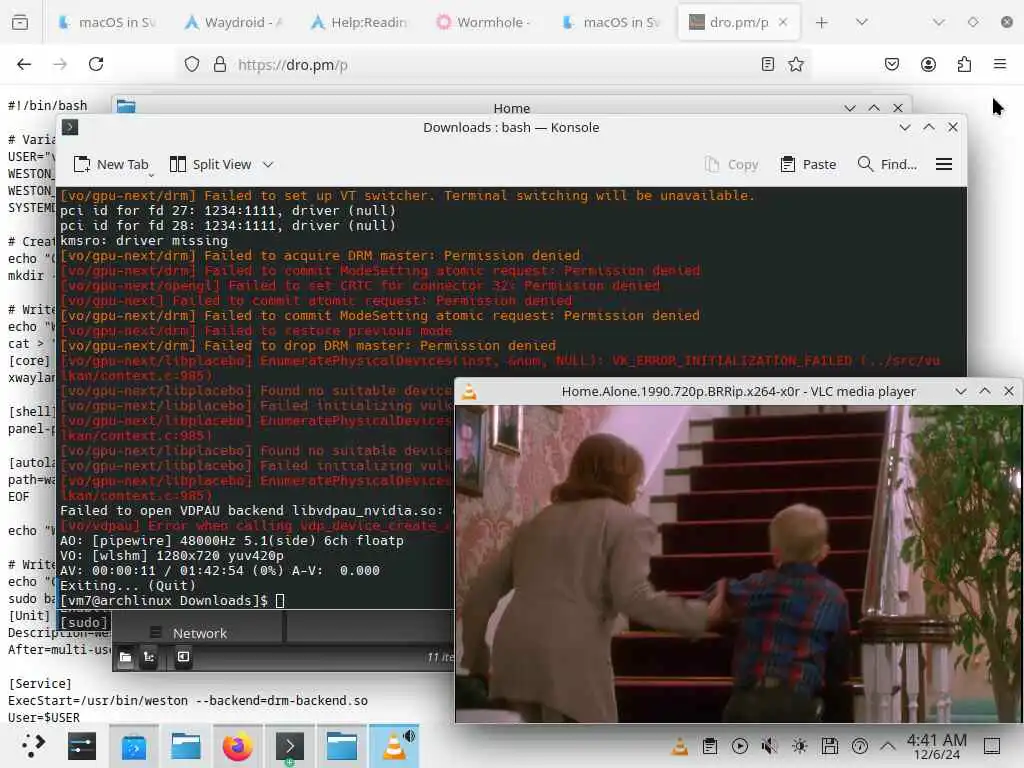
Task: Toggle the muted volume tray icon
Action: pyautogui.click(x=770, y=746)
